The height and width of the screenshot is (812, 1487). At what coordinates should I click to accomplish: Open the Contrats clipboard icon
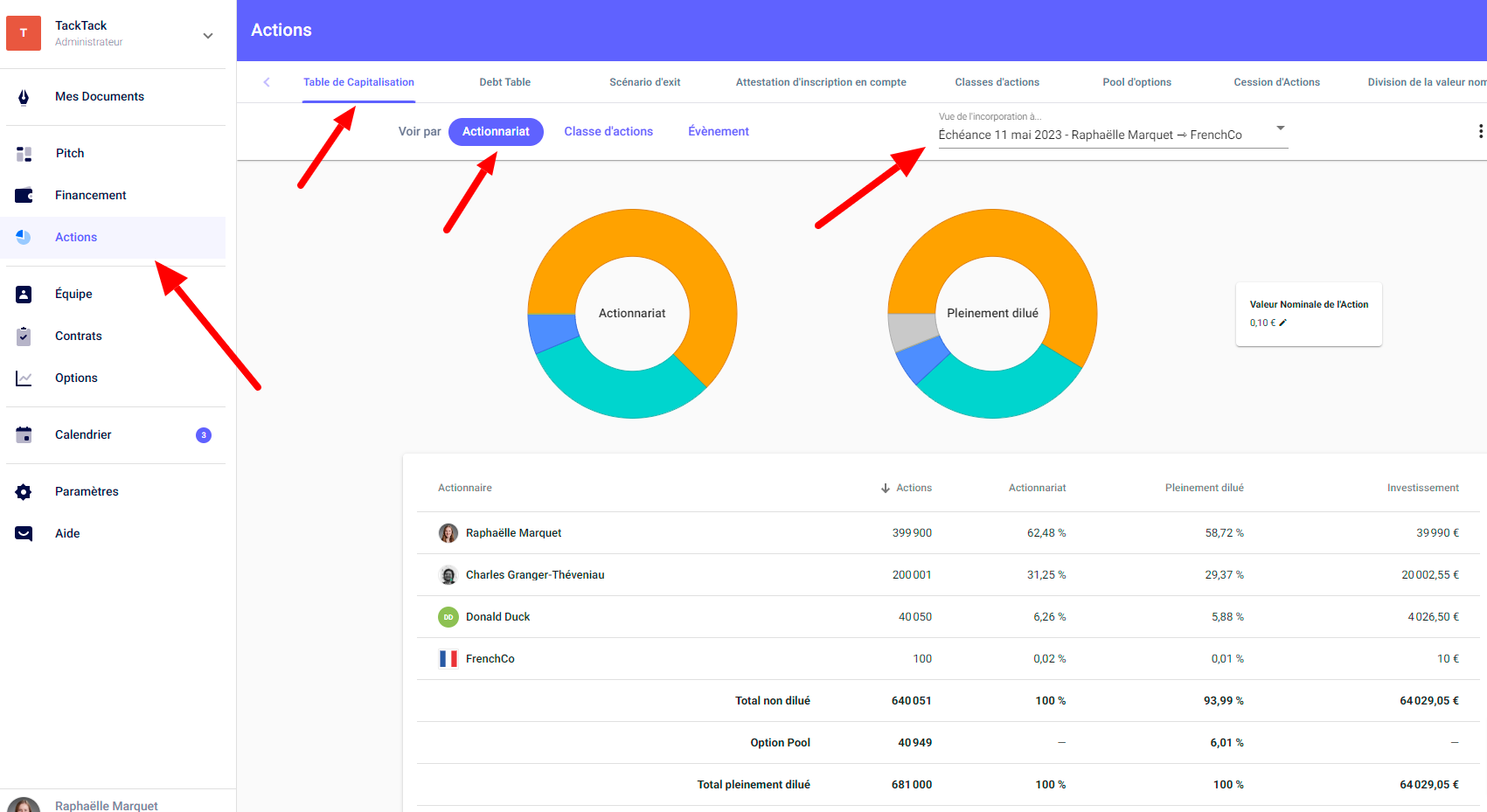point(24,337)
